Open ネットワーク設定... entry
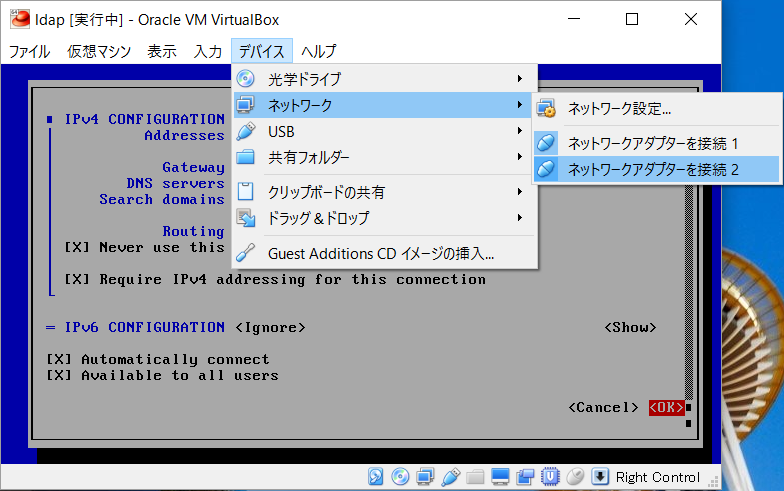Screen dimensions: 784x491 point(656,108)
